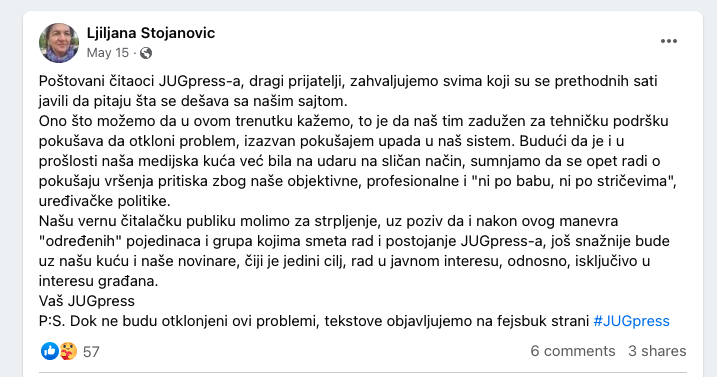Click the "Vaš JUGpress" signature line

(87, 301)
